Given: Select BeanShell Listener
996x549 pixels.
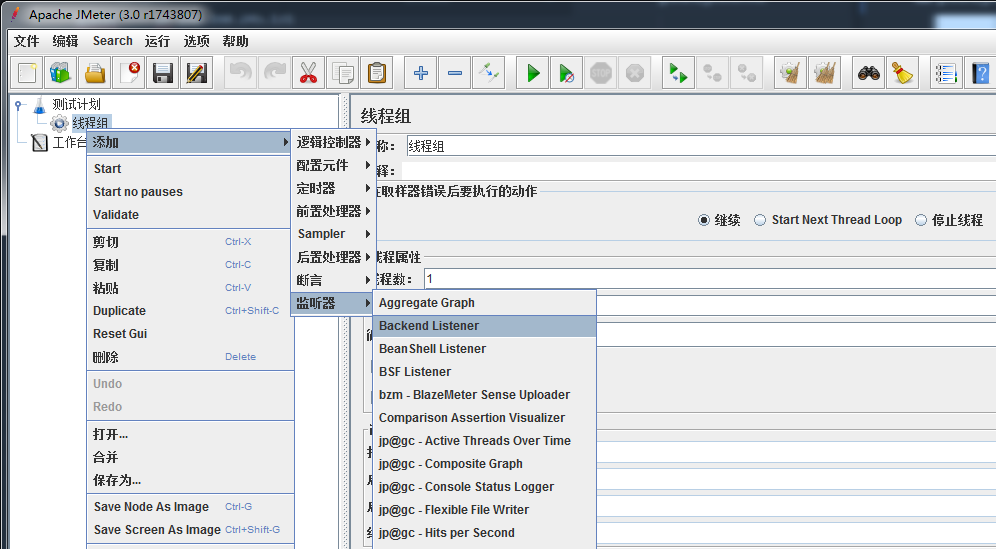Looking at the screenshot, I should (485, 348).
